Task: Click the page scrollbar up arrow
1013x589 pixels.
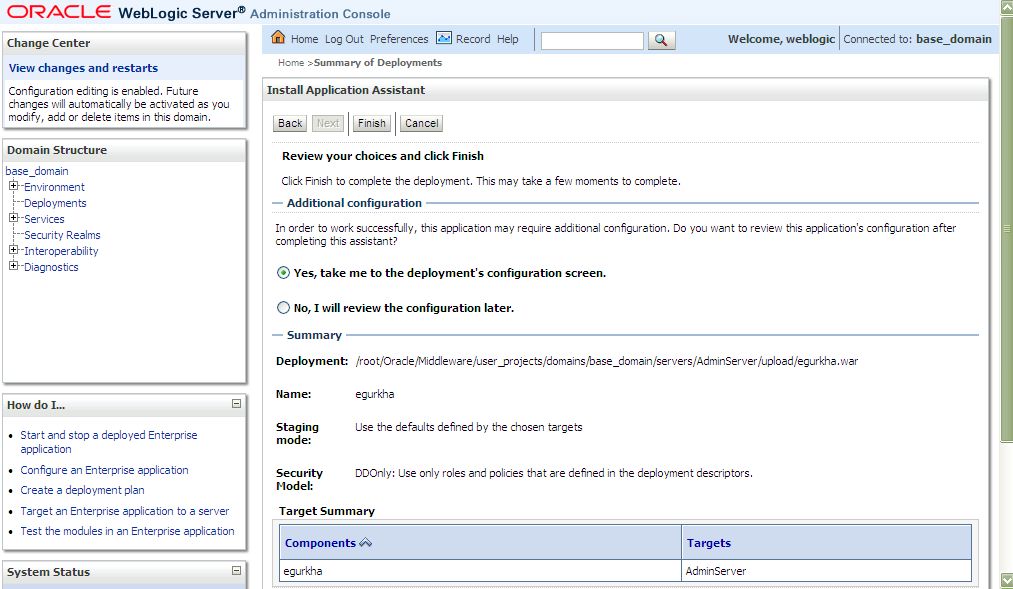Action: (x=1006, y=7)
